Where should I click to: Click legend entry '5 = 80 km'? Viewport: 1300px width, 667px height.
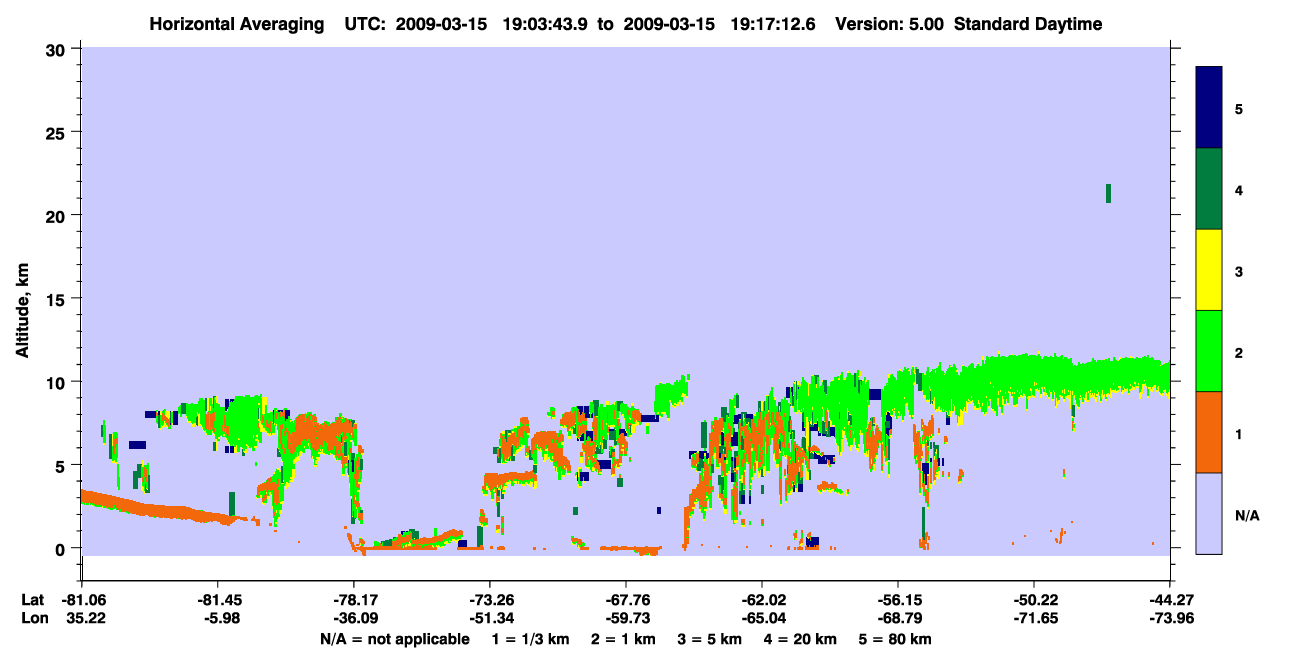(x=894, y=639)
